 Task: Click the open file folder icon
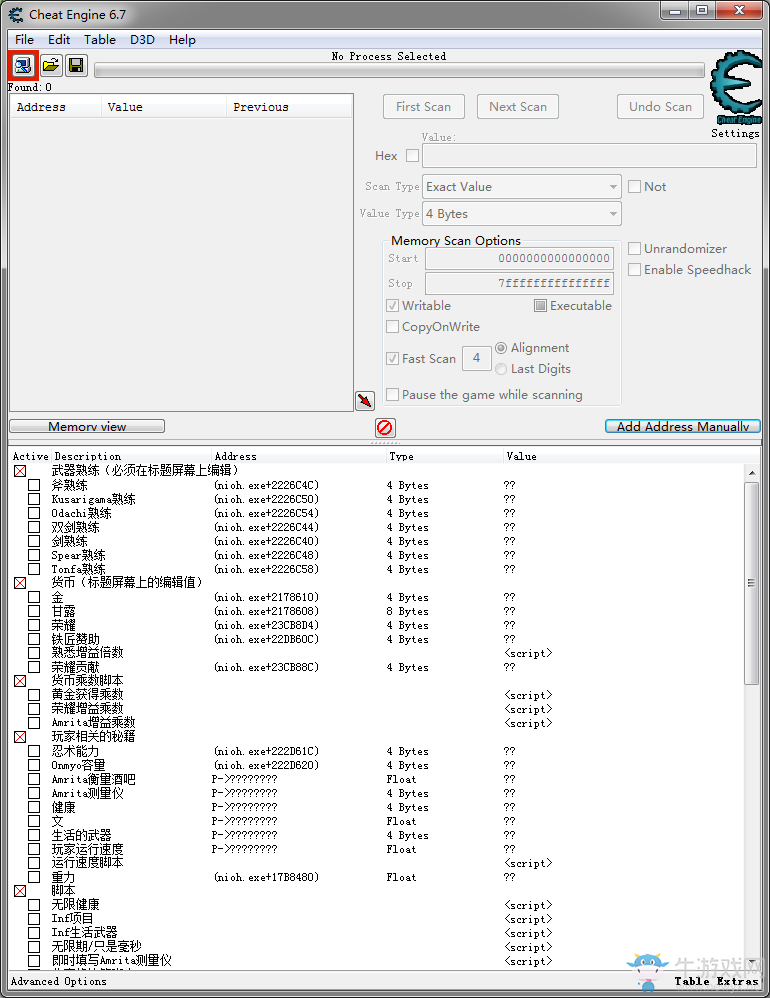[x=50, y=66]
